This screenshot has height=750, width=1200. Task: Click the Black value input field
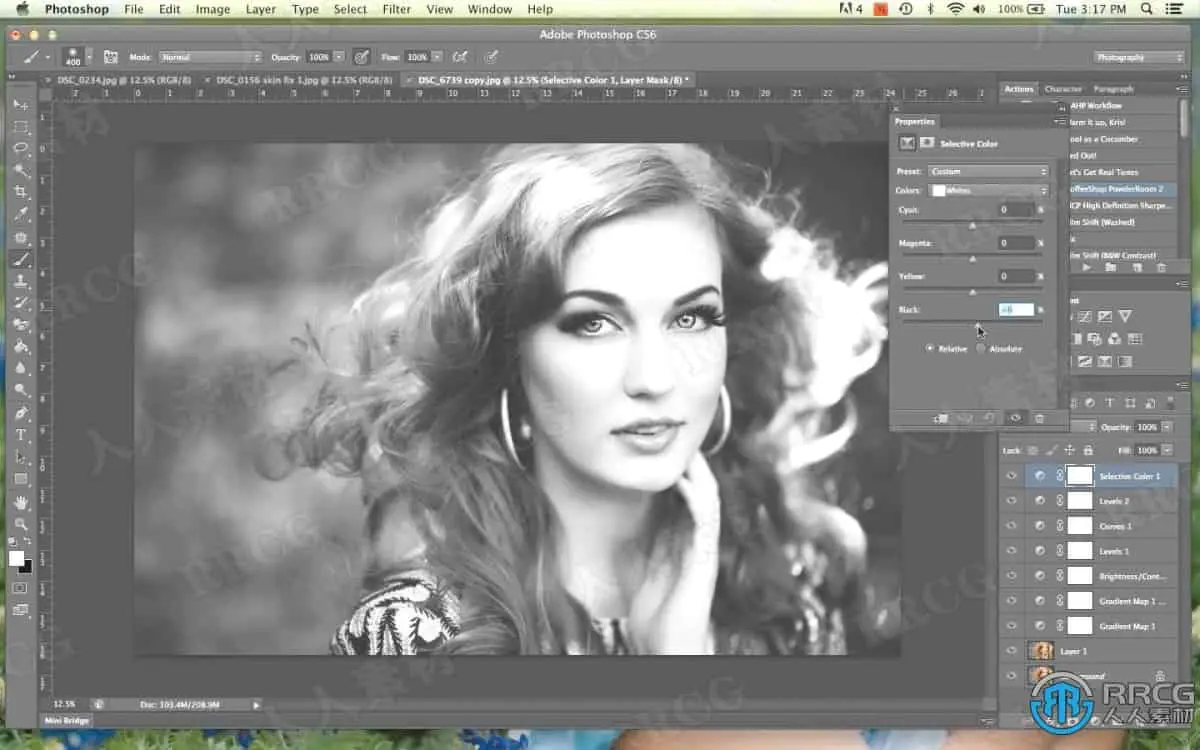[1016, 310]
